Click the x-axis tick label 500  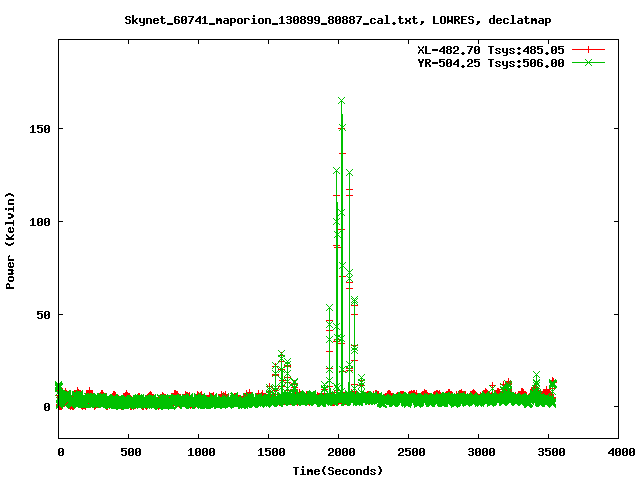click(x=131, y=452)
